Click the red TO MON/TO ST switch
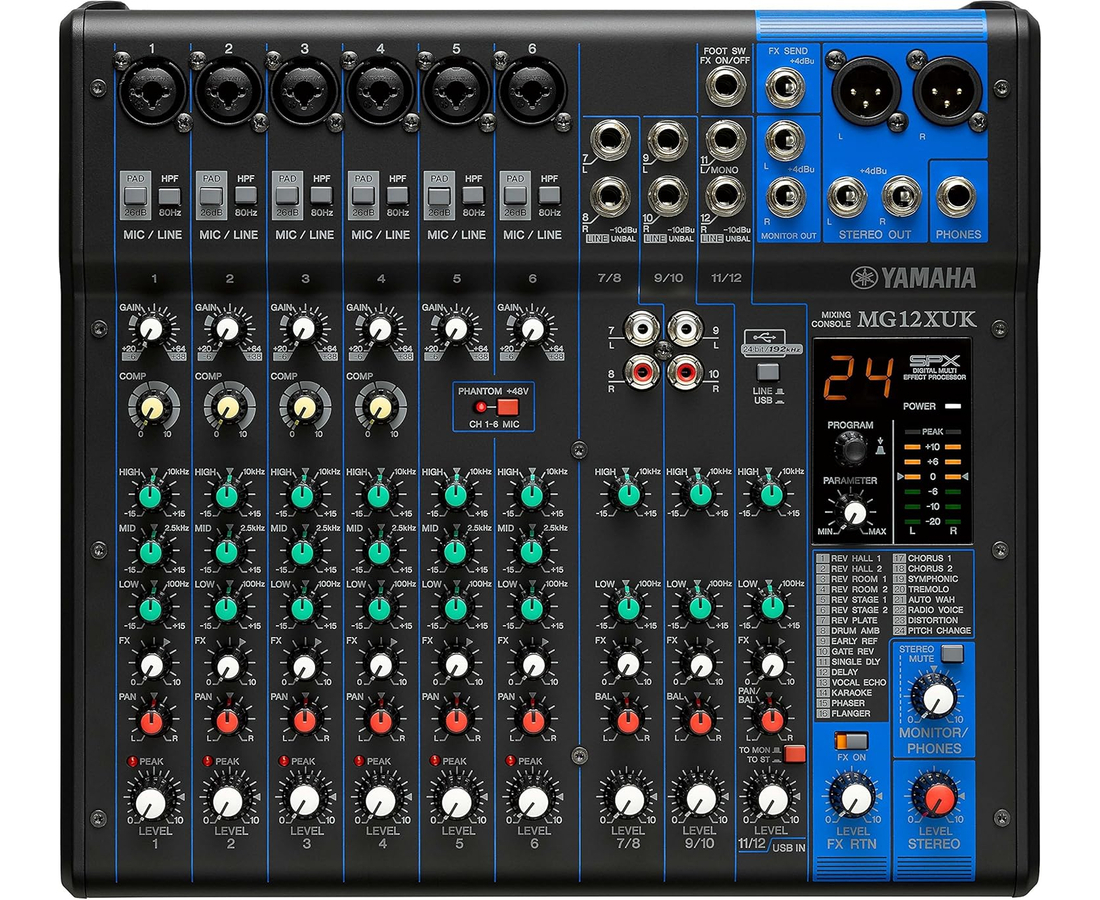The height and width of the screenshot is (900, 1100). pyautogui.click(x=794, y=754)
